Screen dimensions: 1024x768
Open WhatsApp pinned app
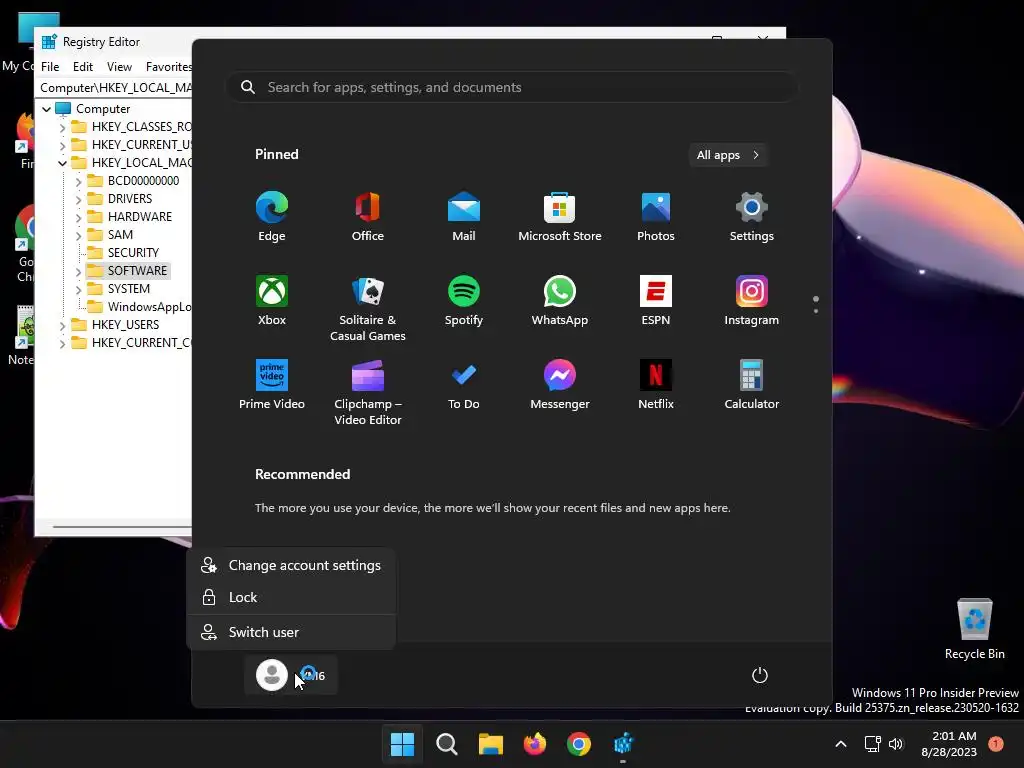point(560,300)
